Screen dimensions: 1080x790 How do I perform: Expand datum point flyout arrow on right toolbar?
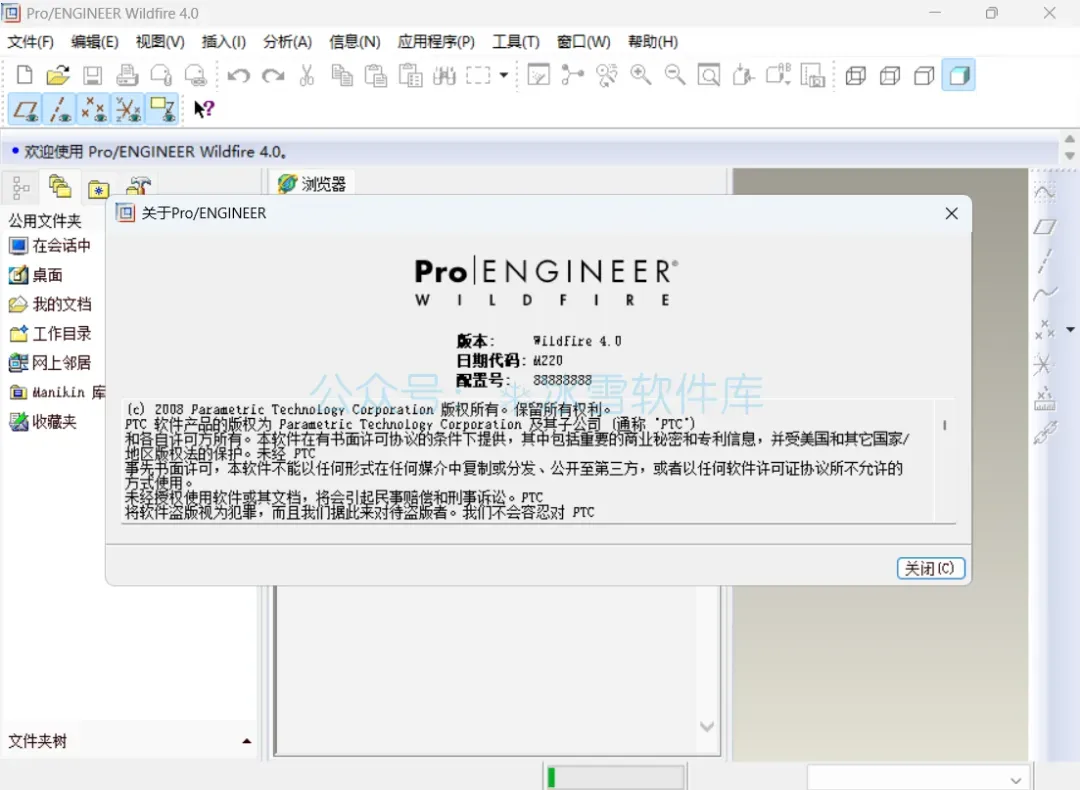click(x=1070, y=330)
